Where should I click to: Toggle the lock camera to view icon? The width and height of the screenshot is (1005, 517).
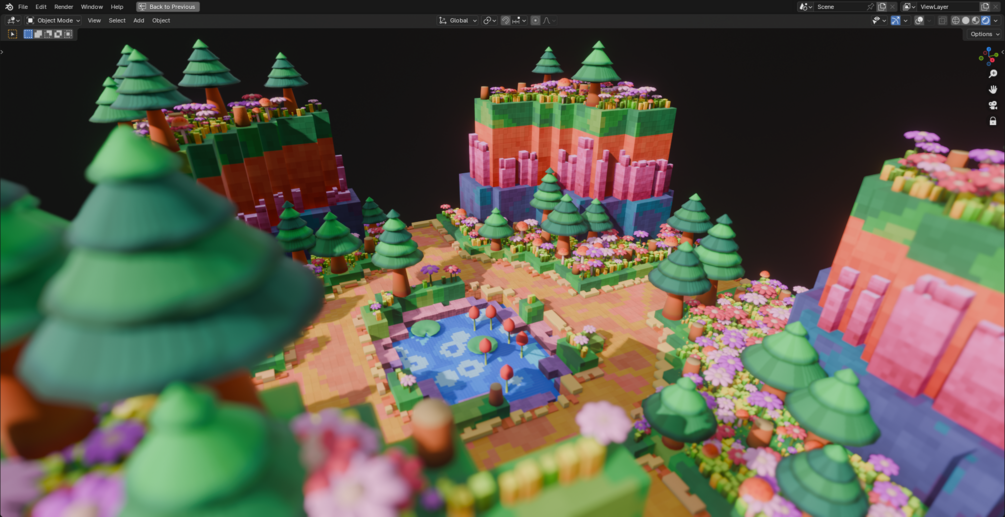pyautogui.click(x=993, y=120)
